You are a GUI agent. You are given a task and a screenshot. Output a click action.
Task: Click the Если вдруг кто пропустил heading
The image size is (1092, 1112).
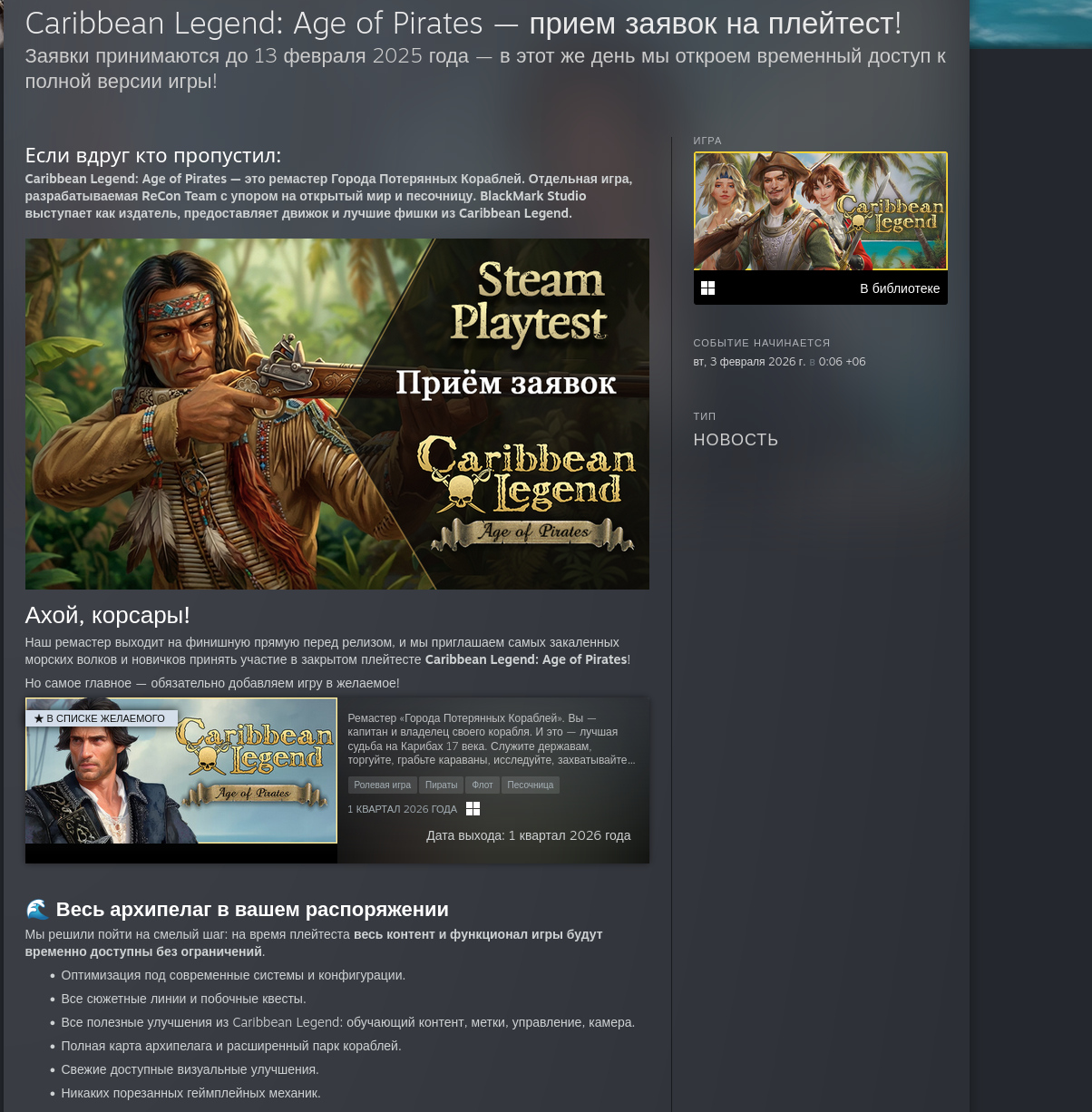pos(153,156)
